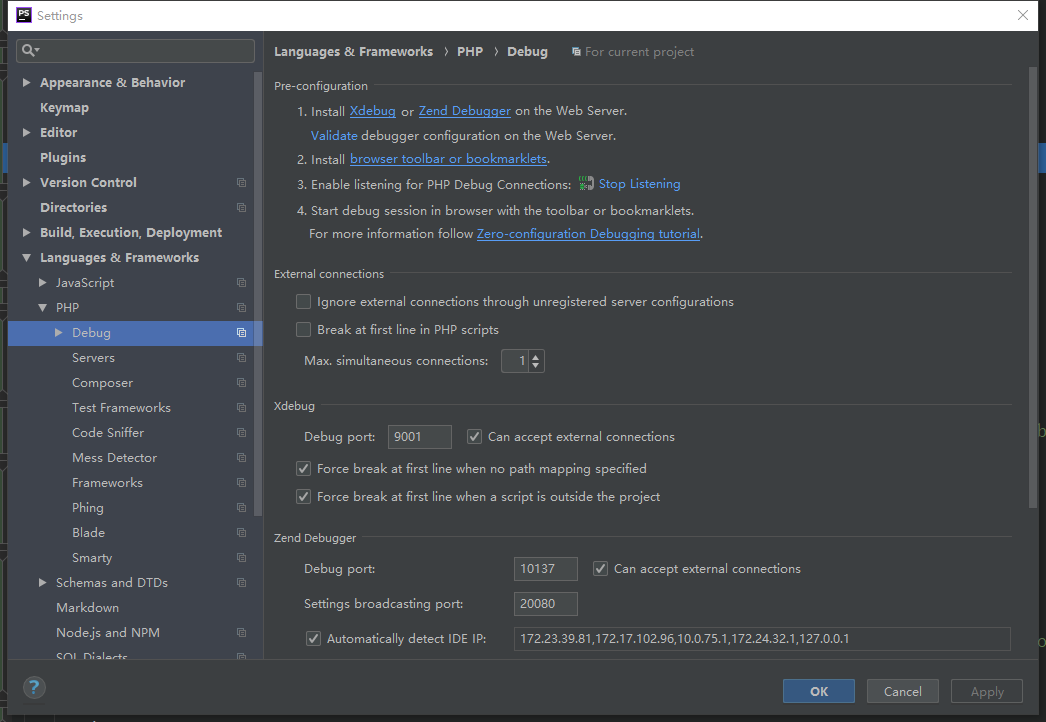
Task: Click the PhpStorm logo in title bar
Action: (x=23, y=15)
